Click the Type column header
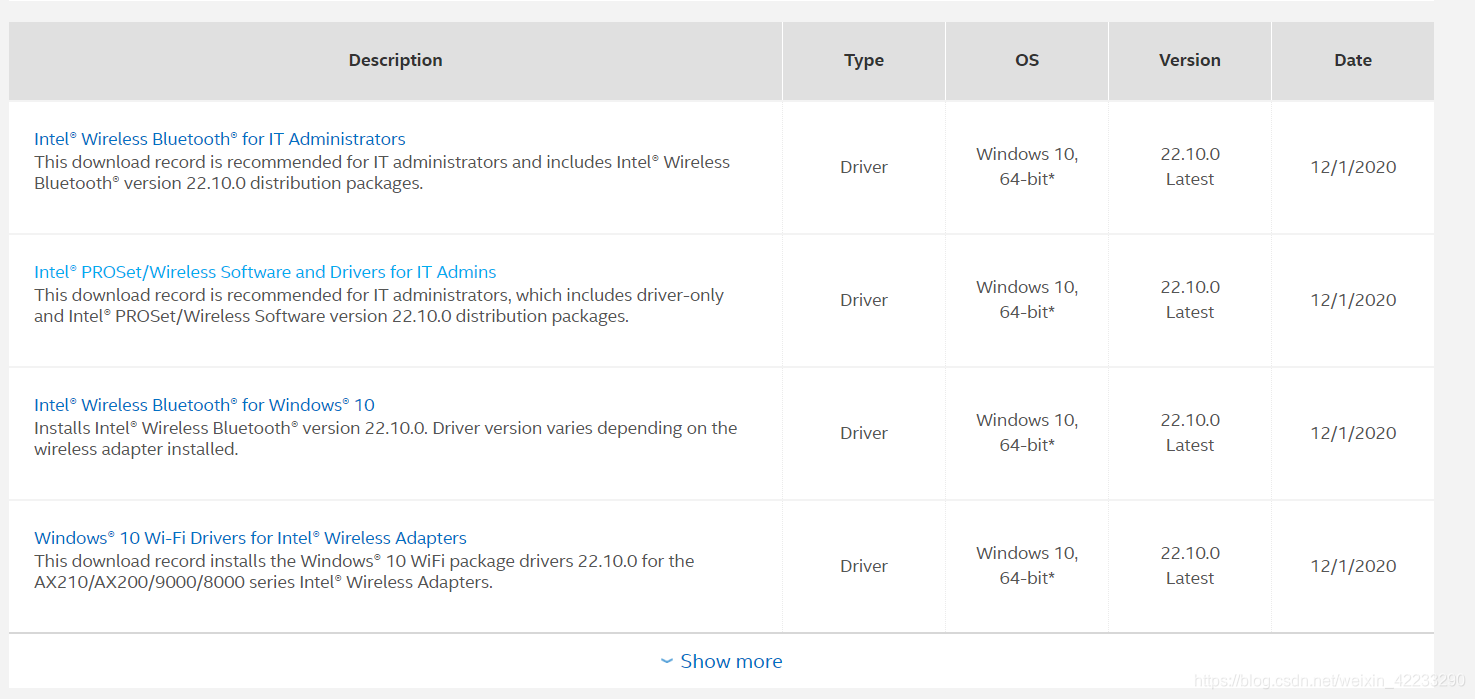 [x=864, y=60]
